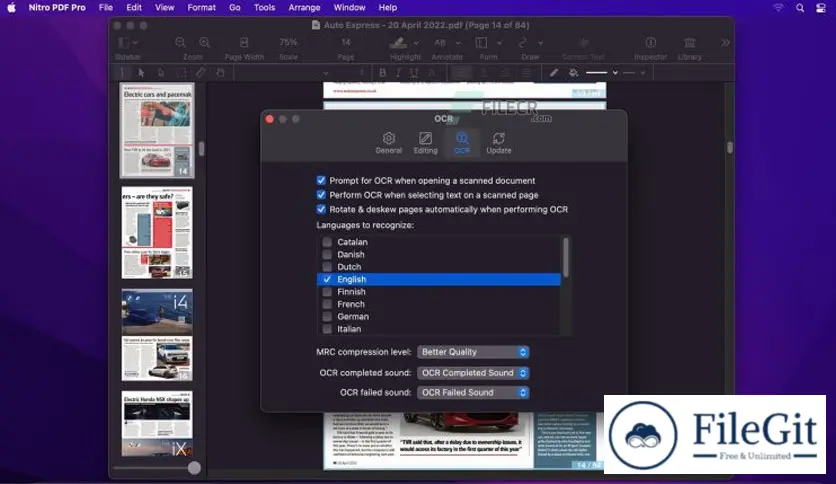Image resolution: width=836 pixels, height=484 pixels.
Task: Apply Underline text formatting
Action: click(414, 73)
